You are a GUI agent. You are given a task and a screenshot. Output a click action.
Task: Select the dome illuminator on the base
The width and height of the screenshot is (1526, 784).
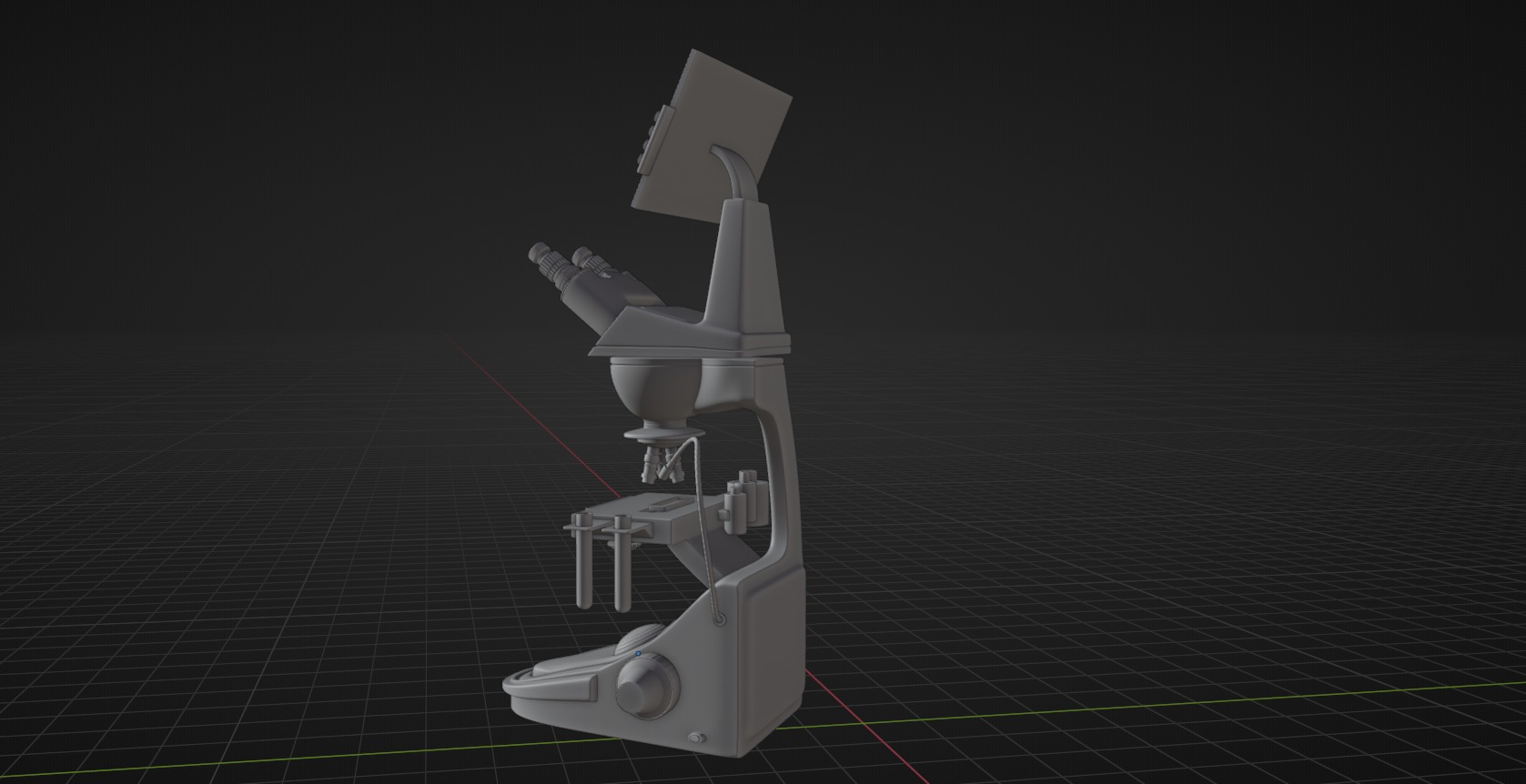(x=642, y=638)
